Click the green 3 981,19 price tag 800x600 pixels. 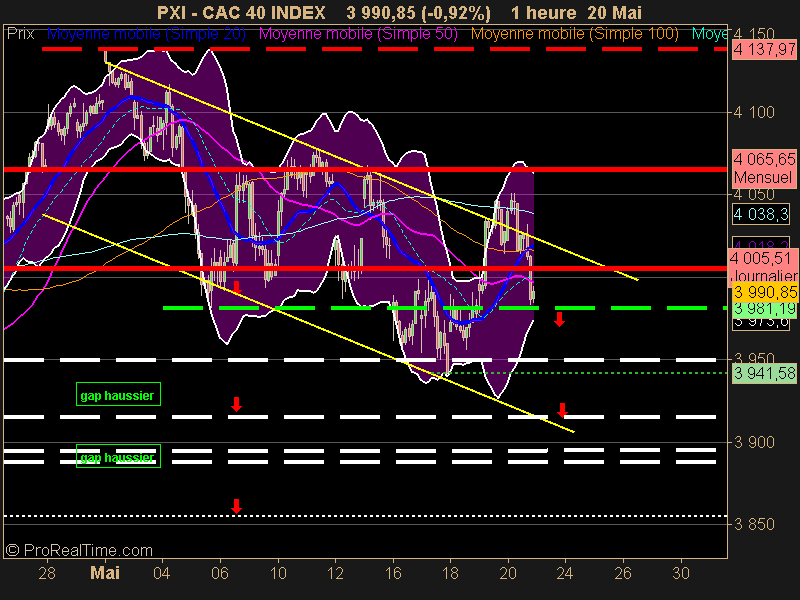pos(765,309)
